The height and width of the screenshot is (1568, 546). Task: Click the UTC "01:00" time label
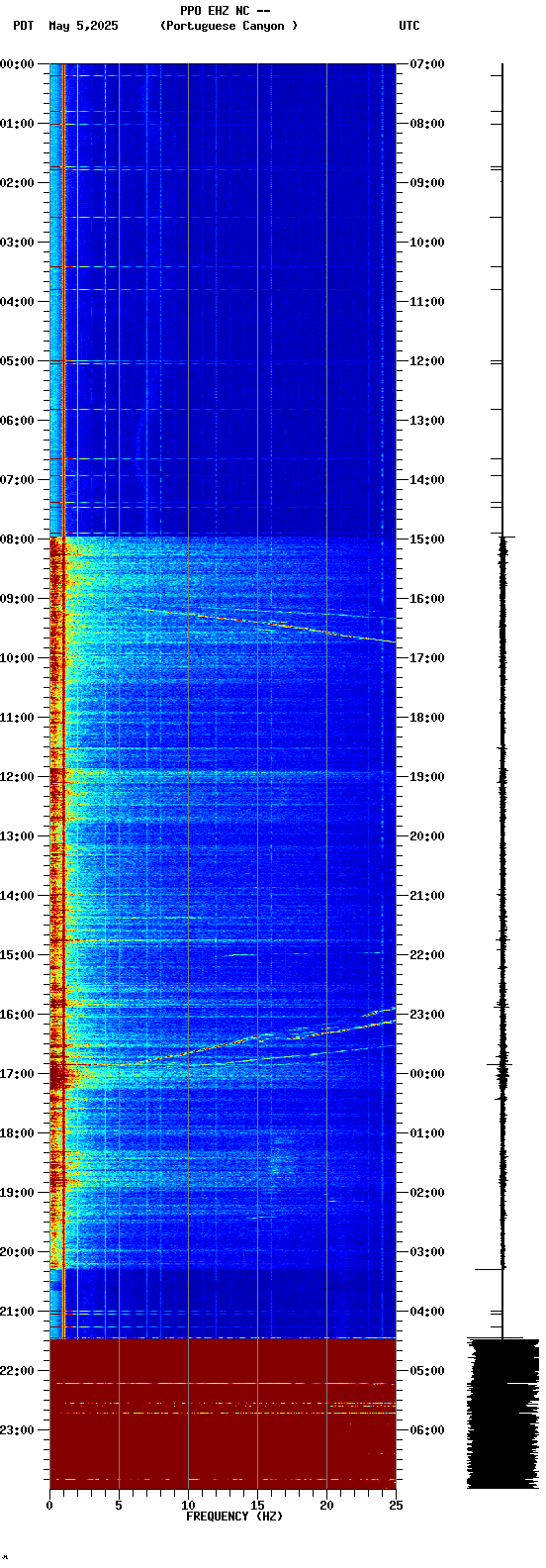(427, 1132)
